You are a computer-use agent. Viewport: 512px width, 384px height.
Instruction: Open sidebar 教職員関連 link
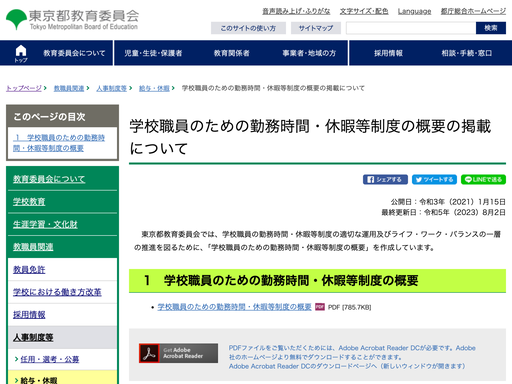[33, 247]
